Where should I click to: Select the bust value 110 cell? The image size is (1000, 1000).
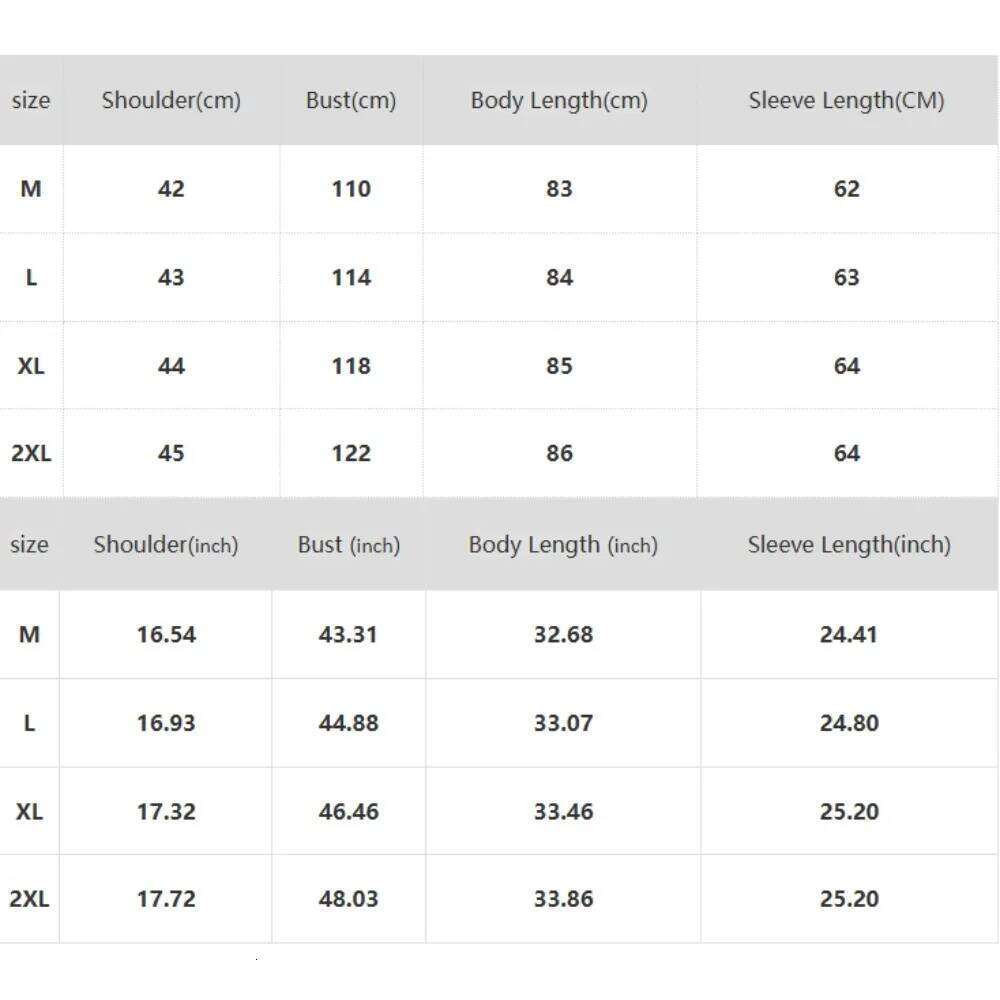351,189
